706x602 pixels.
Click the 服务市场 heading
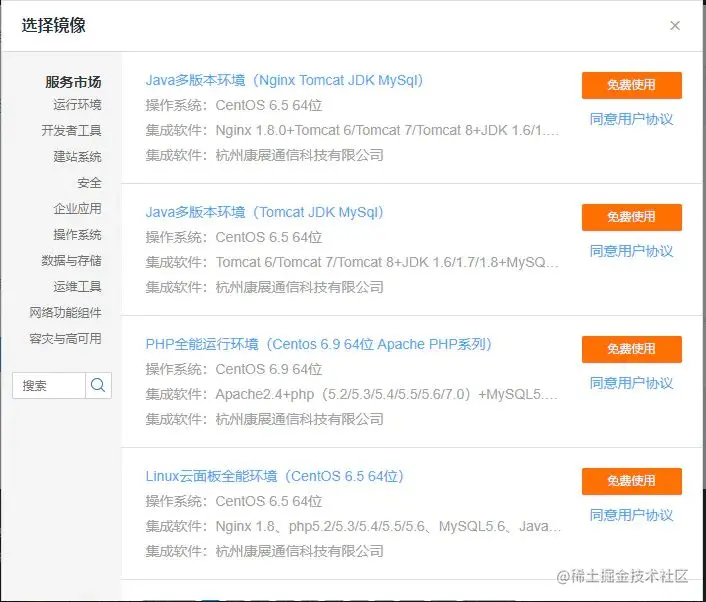(73, 82)
